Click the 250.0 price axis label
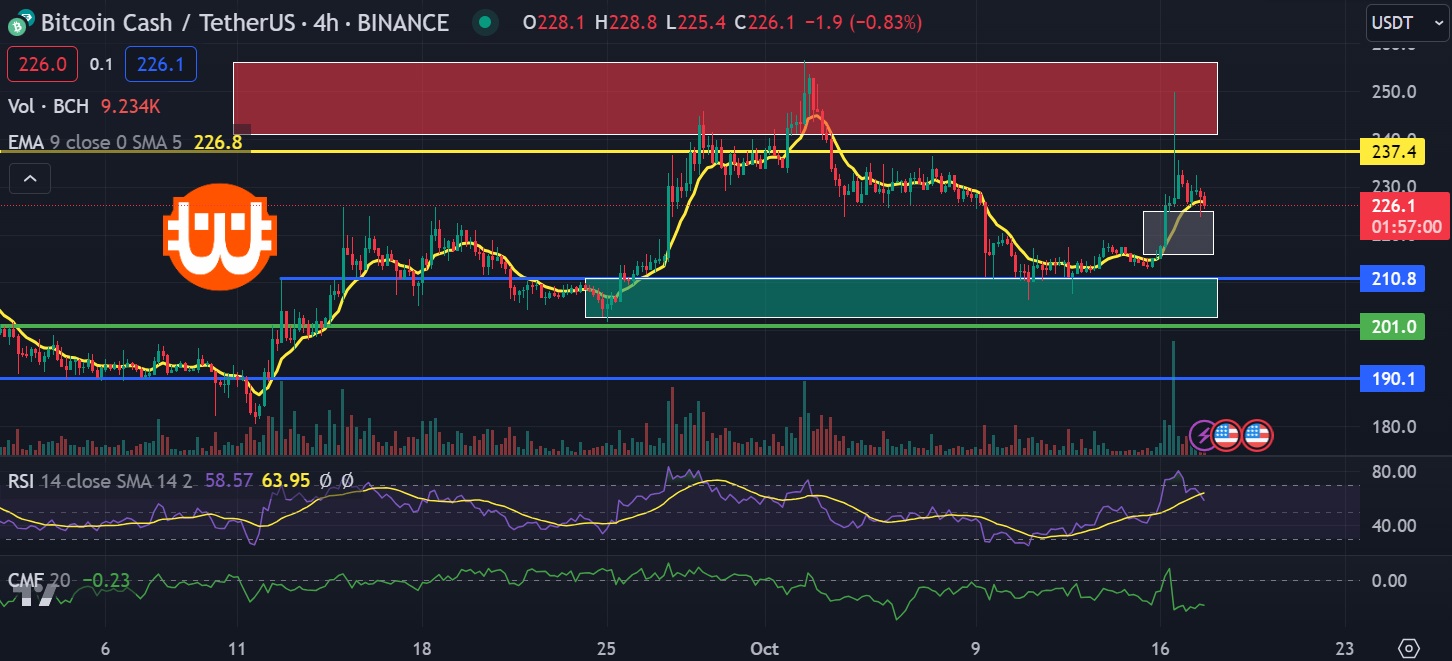Screen dimensions: 1452x661 pyautogui.click(x=1395, y=92)
